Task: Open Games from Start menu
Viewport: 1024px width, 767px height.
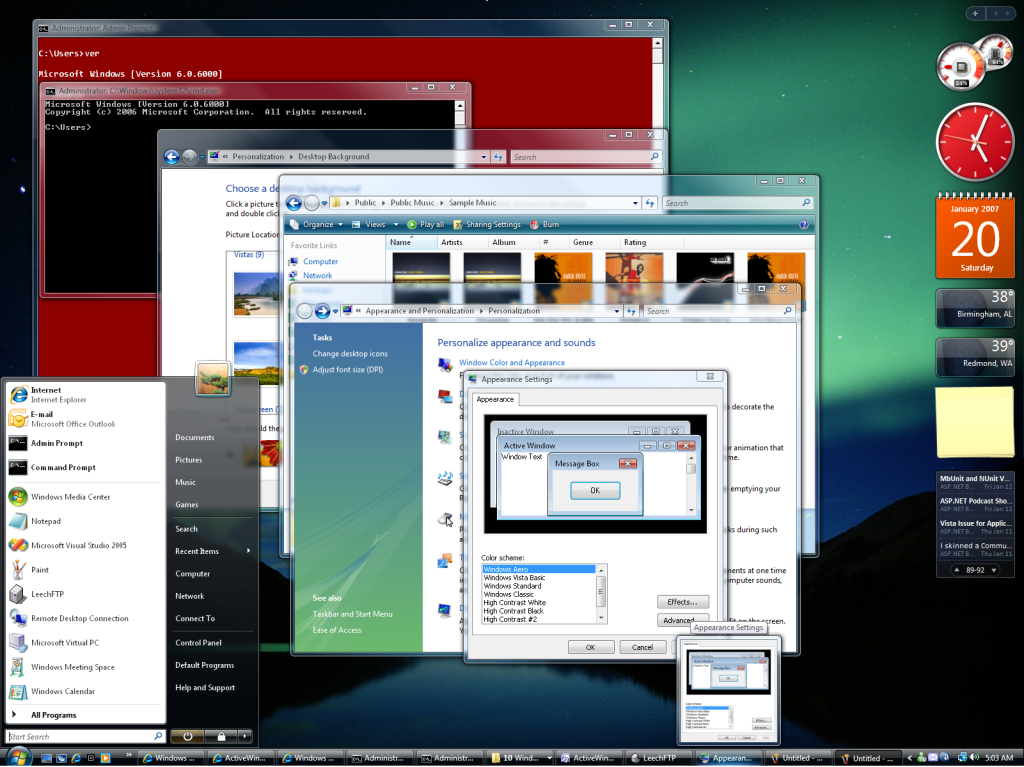Action: pyautogui.click(x=187, y=505)
